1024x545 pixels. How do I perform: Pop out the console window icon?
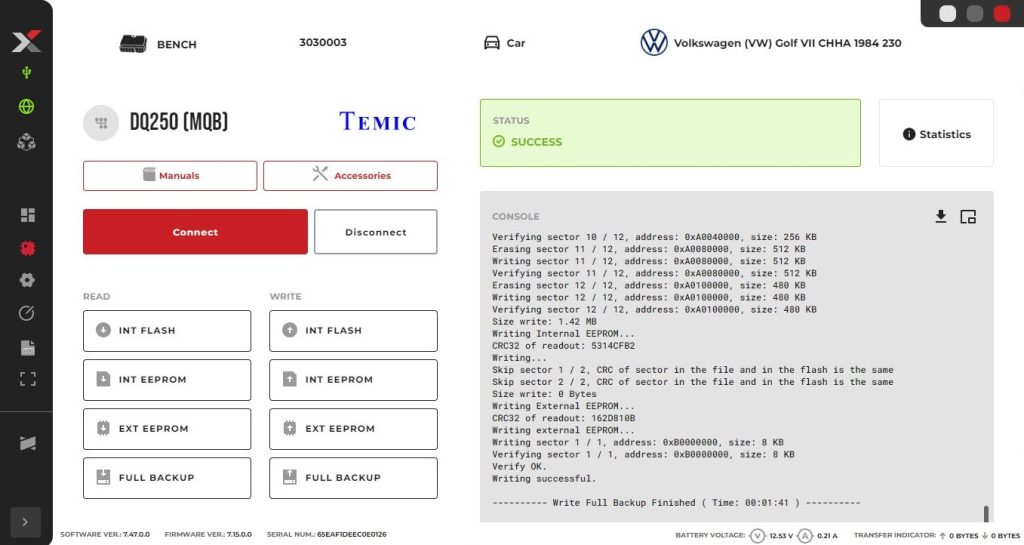(x=968, y=217)
